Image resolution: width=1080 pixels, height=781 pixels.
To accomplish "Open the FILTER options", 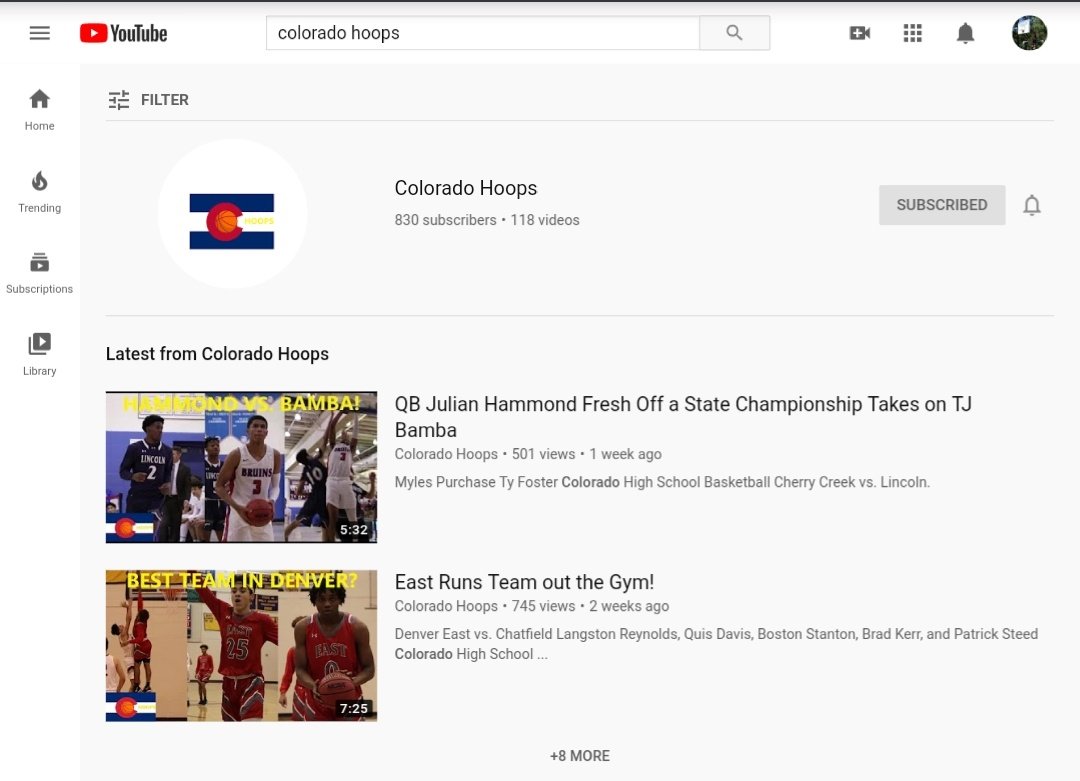I will (x=149, y=100).
